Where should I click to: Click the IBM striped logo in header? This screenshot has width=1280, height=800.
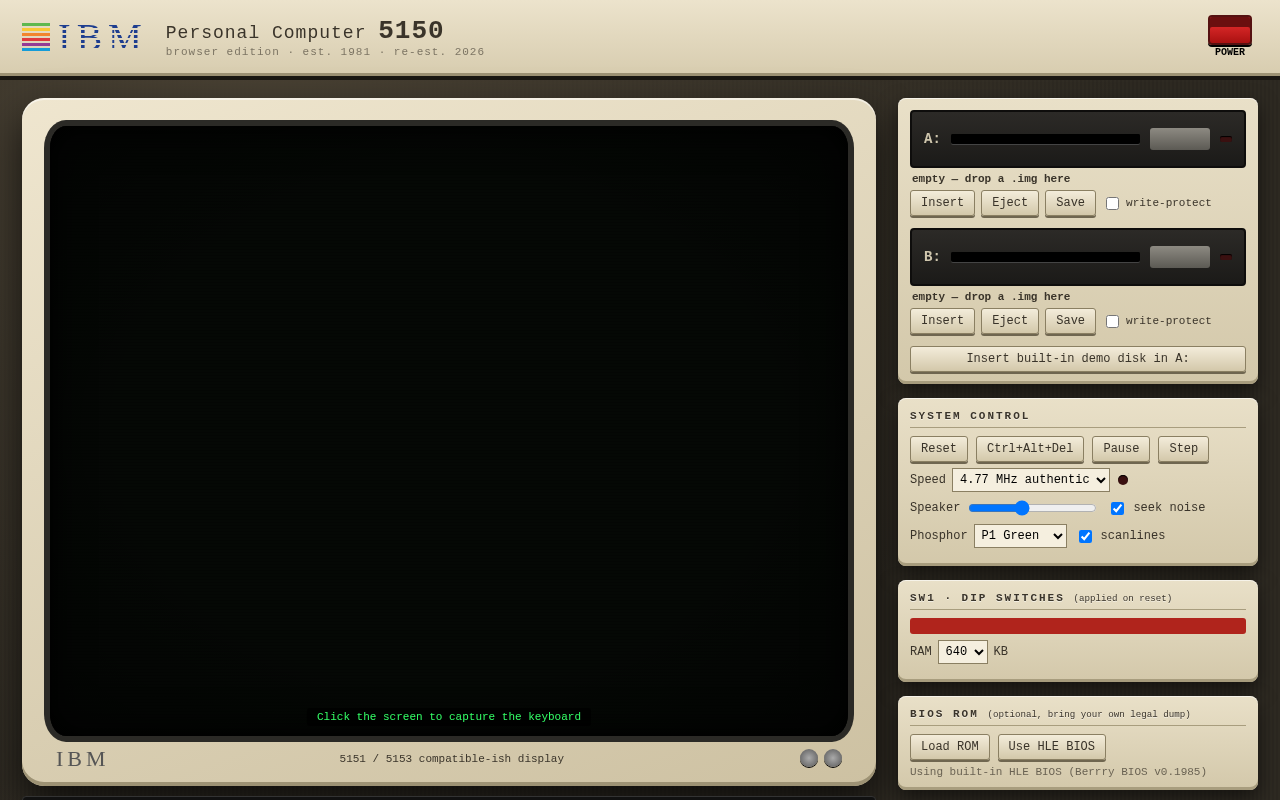(x=83, y=37)
